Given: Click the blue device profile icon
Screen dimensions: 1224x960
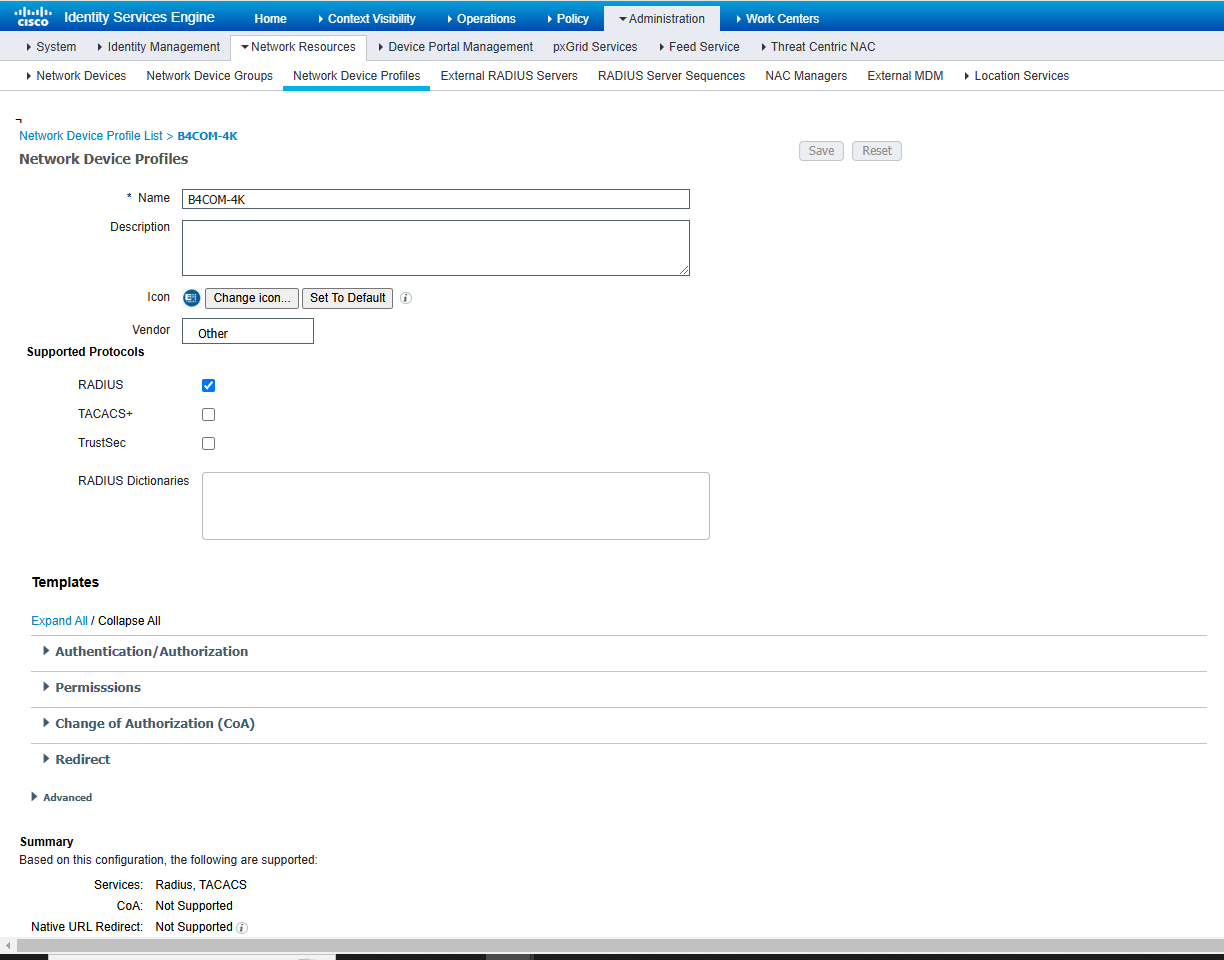Looking at the screenshot, I should point(192,298).
